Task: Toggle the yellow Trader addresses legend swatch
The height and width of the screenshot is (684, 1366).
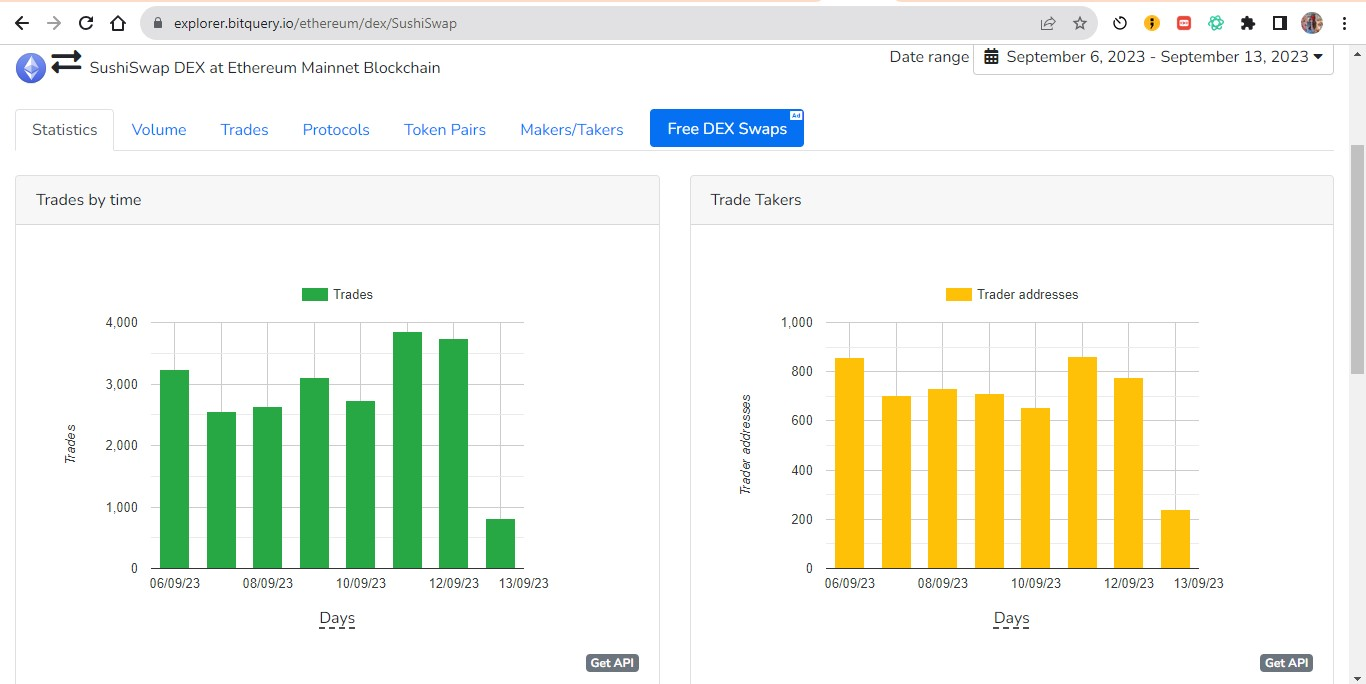Action: [959, 295]
